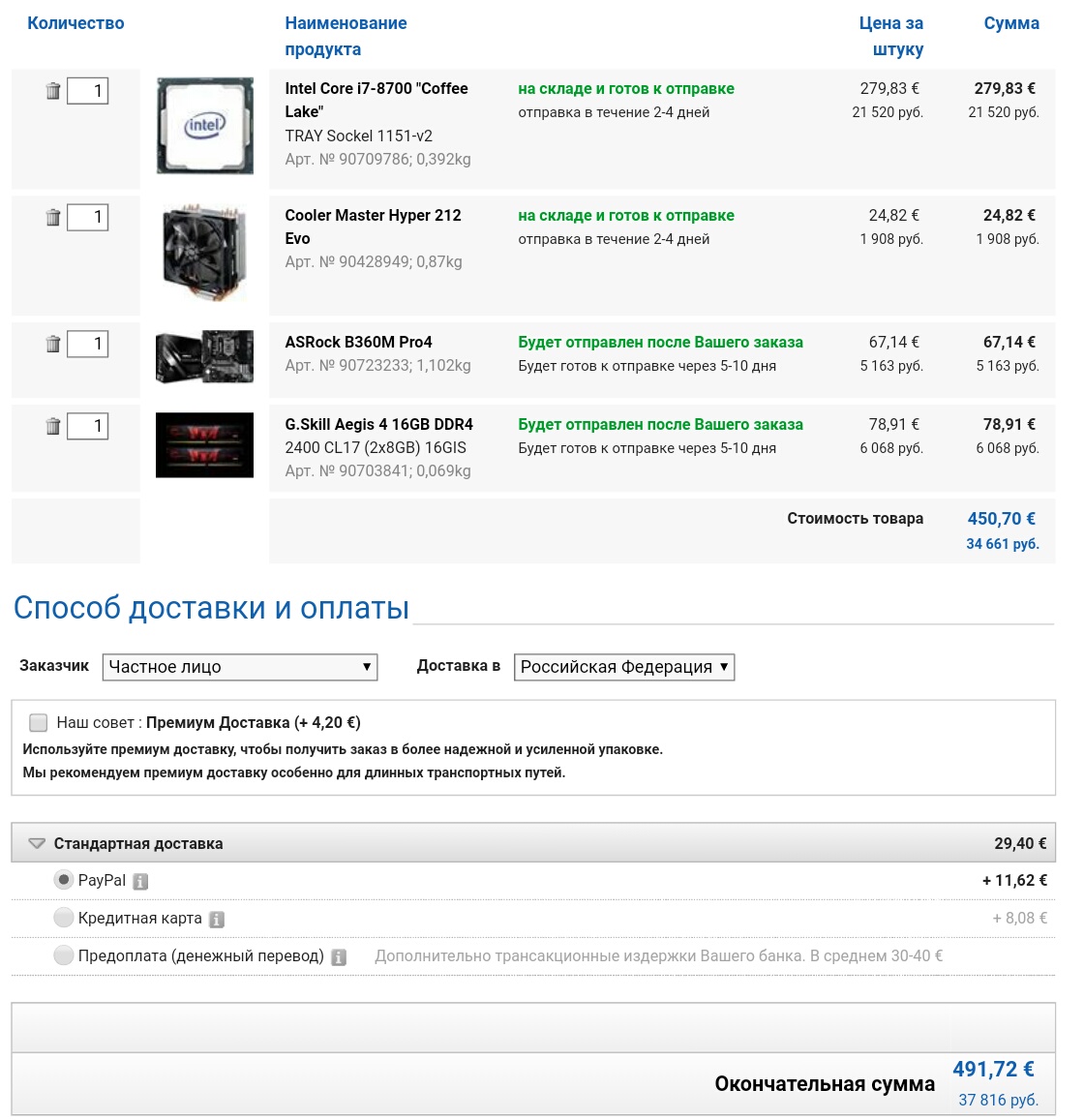Click the Сумма column header
The width and height of the screenshot is (1084, 1120).
[x=1011, y=23]
